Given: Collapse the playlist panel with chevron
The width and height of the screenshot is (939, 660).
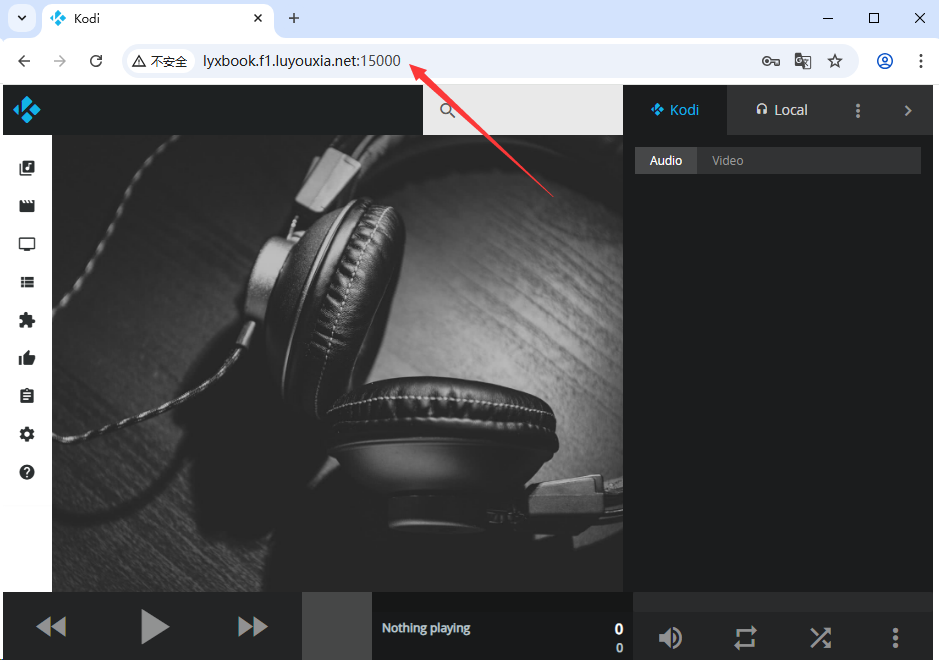Looking at the screenshot, I should (908, 110).
